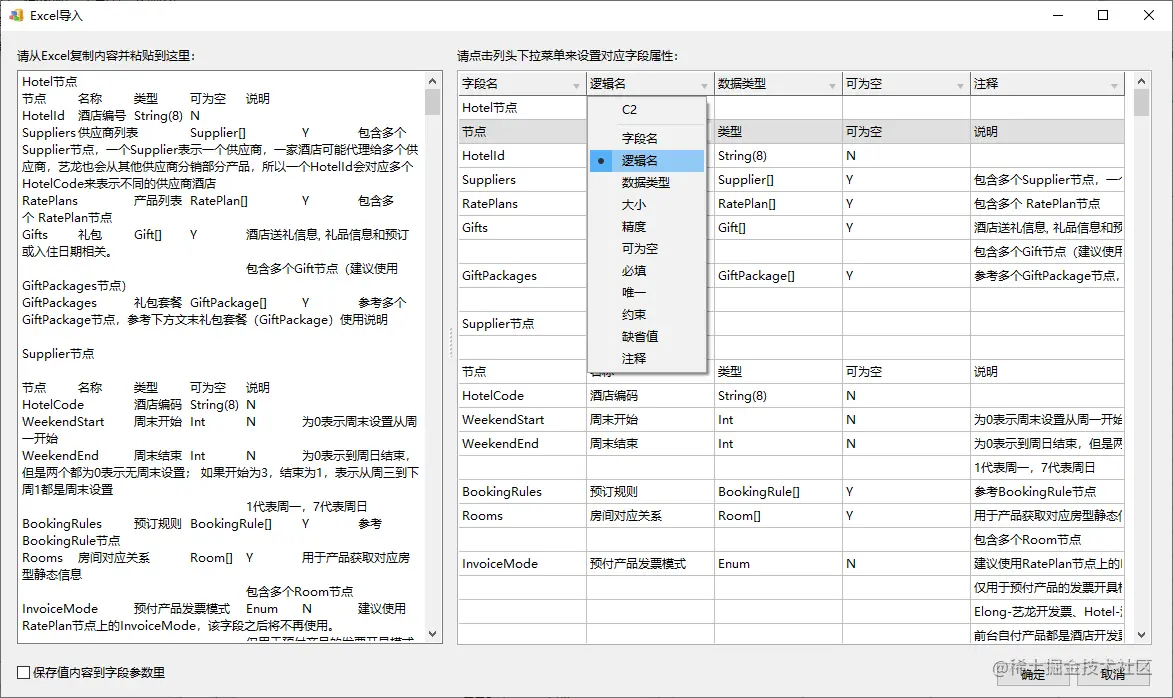Select the Gifts cell in grid

click(x=522, y=227)
